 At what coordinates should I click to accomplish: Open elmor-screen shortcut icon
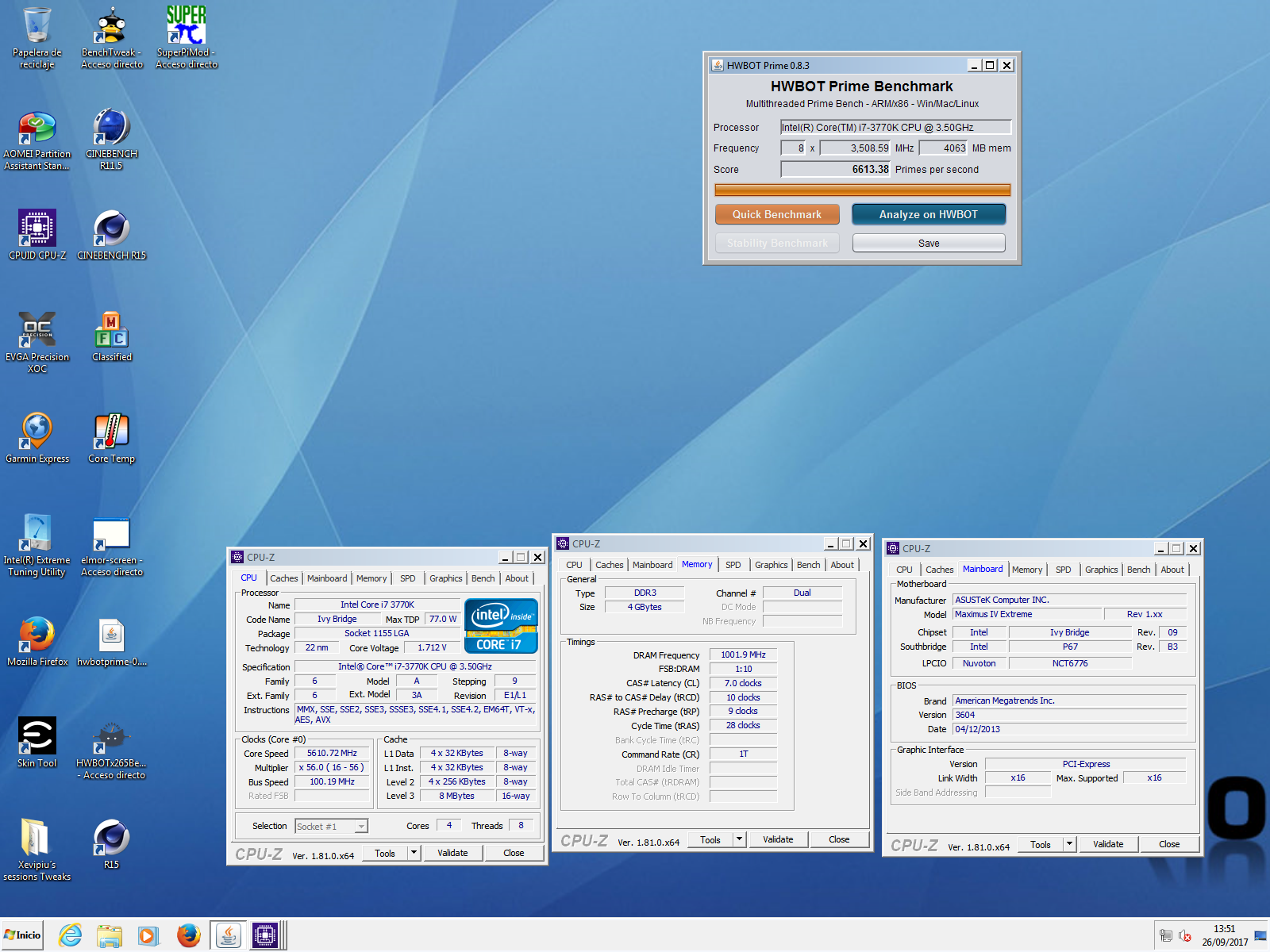coord(111,546)
